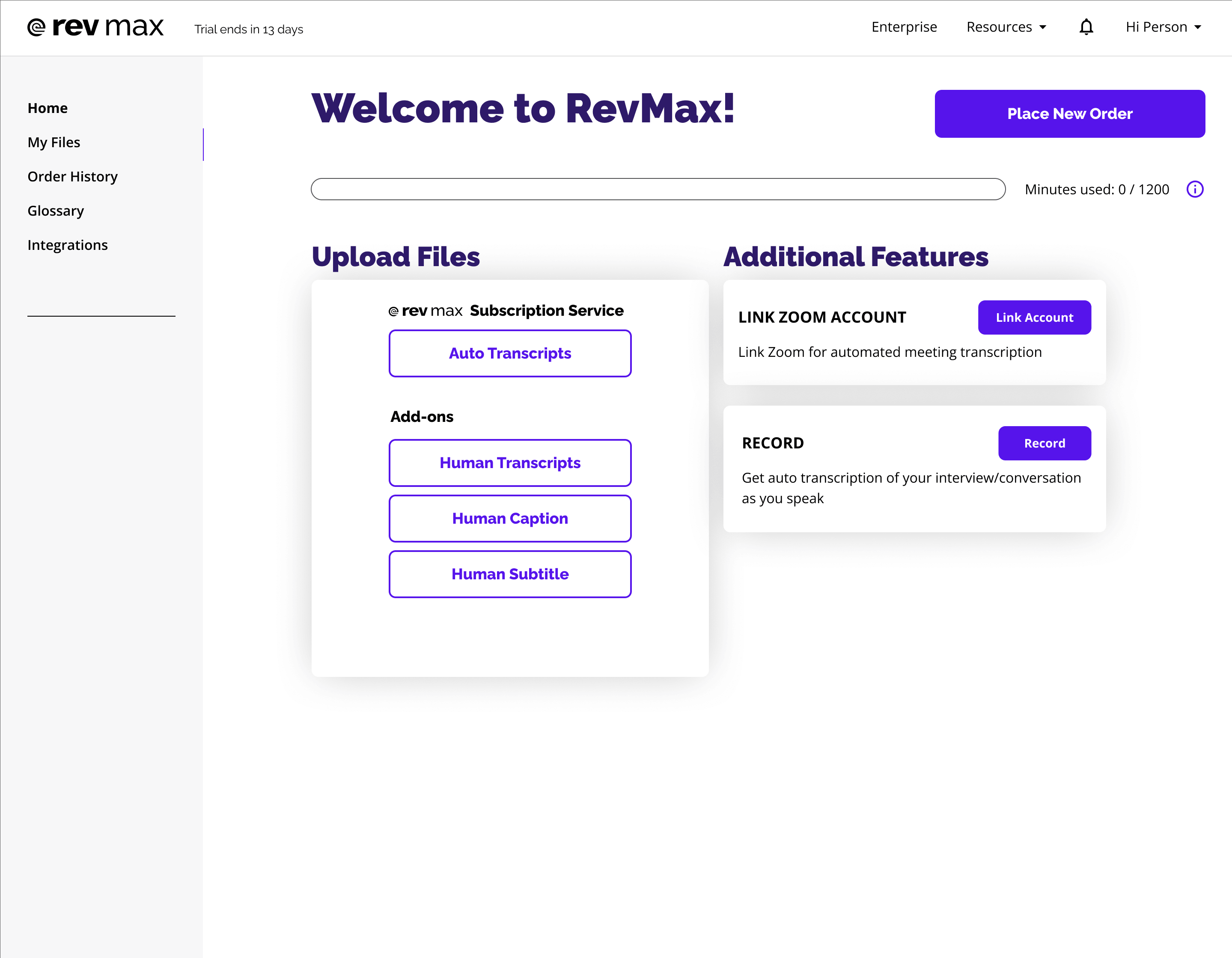Viewport: 1232px width, 958px height.
Task: Open the Hi Person account menu
Action: [x=1163, y=27]
